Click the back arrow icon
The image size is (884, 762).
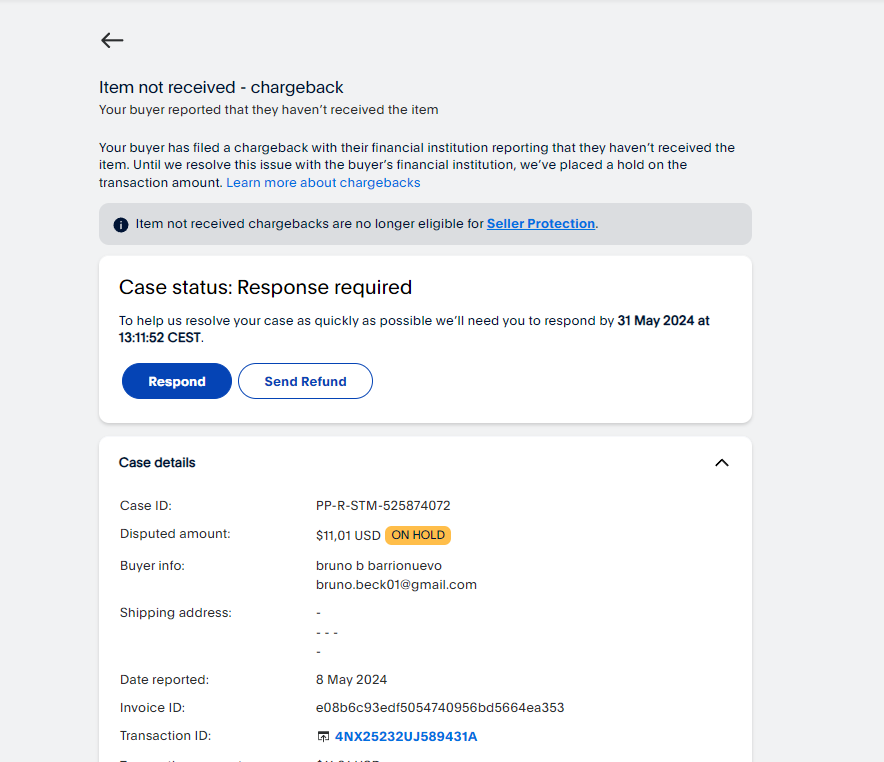coord(112,40)
